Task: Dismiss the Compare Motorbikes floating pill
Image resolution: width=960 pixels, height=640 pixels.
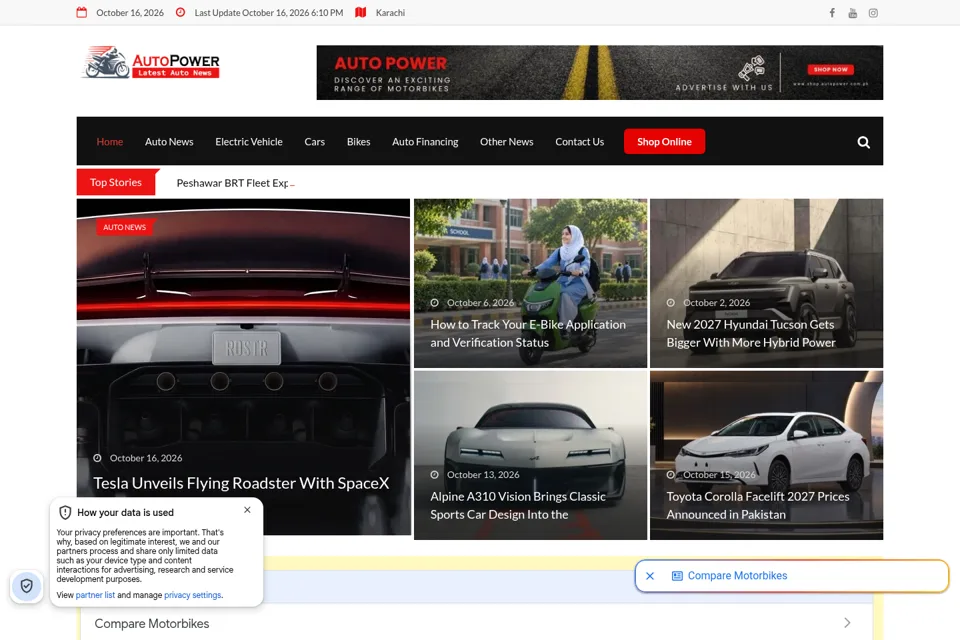Action: (x=650, y=576)
